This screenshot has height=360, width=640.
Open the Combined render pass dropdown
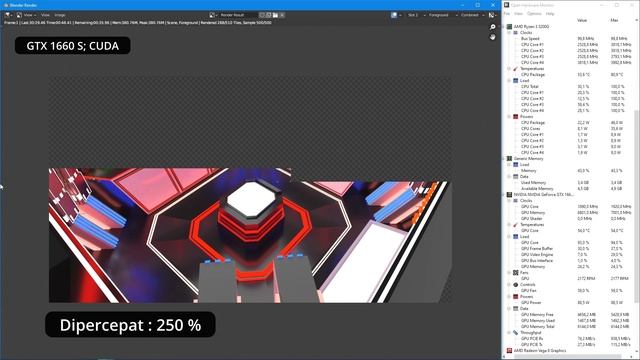pos(472,15)
